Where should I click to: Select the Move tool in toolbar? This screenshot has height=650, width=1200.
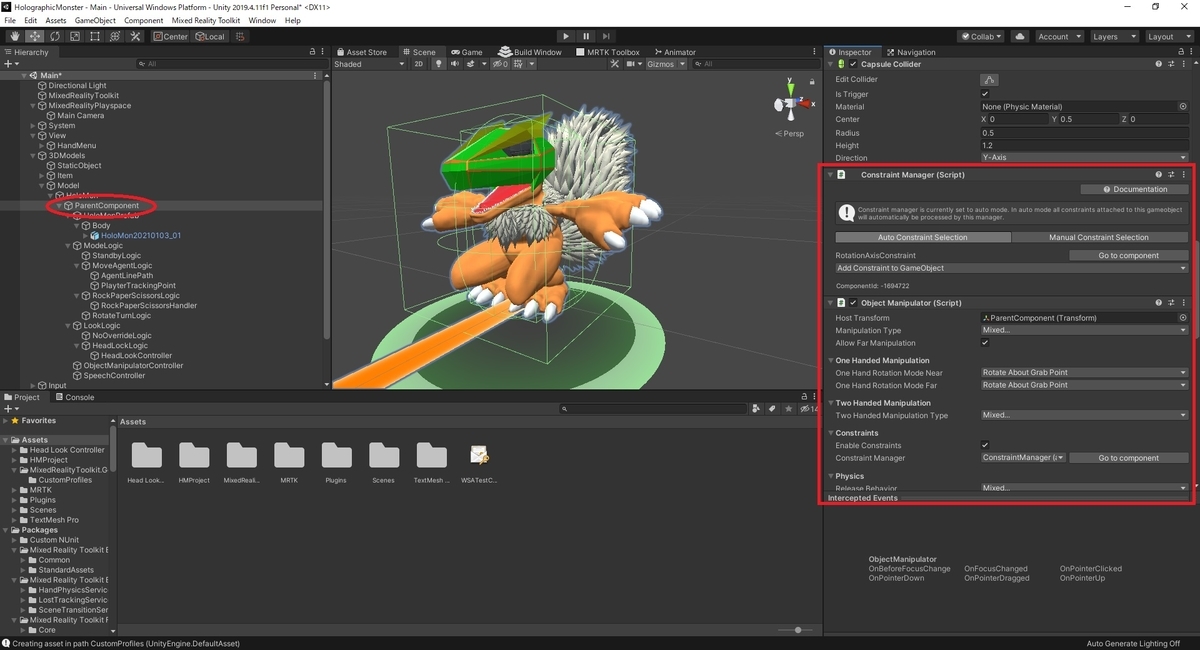[33, 36]
